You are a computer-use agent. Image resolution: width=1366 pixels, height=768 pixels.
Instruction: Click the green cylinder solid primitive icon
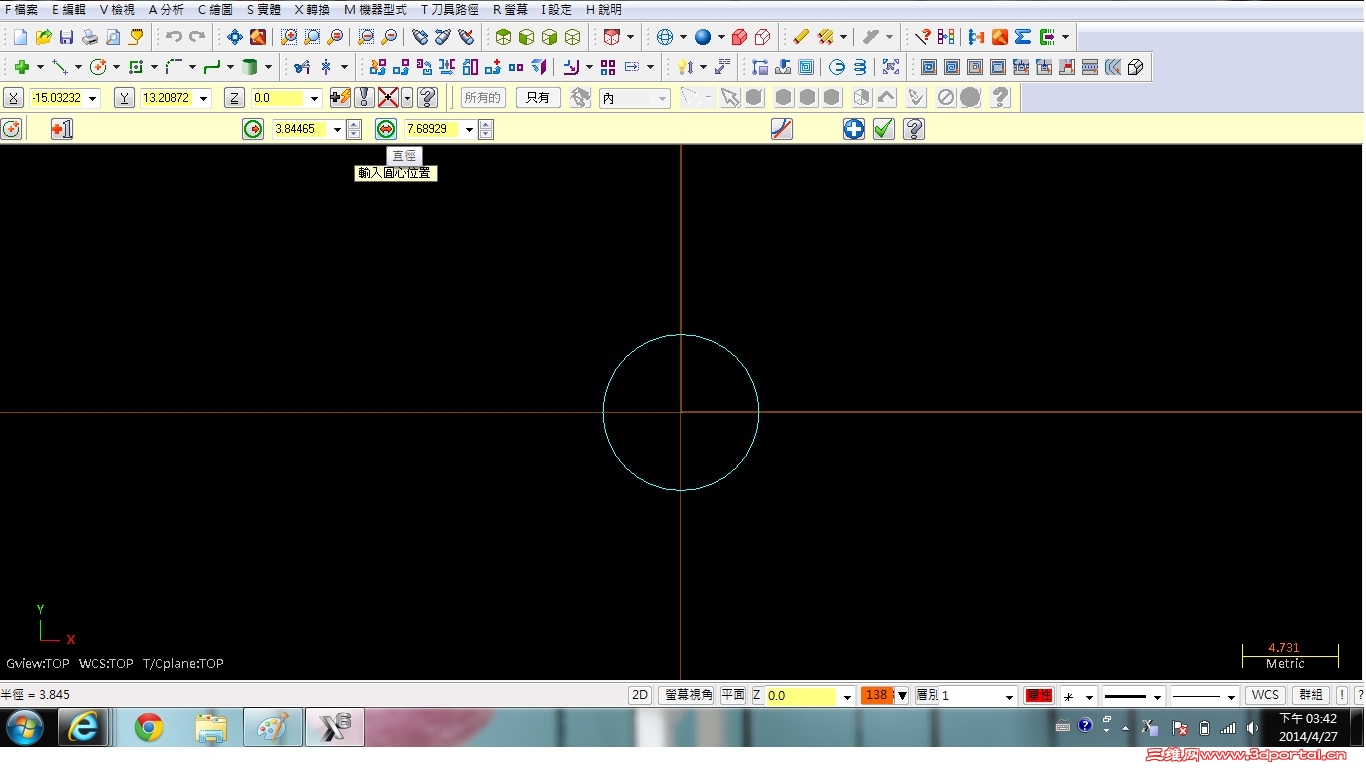pos(250,67)
